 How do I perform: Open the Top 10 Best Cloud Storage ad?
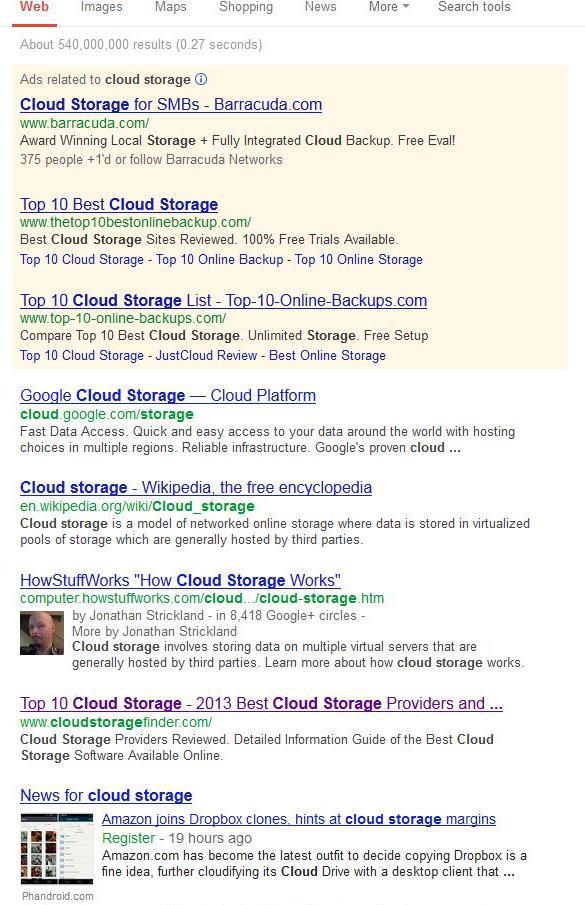click(119, 204)
